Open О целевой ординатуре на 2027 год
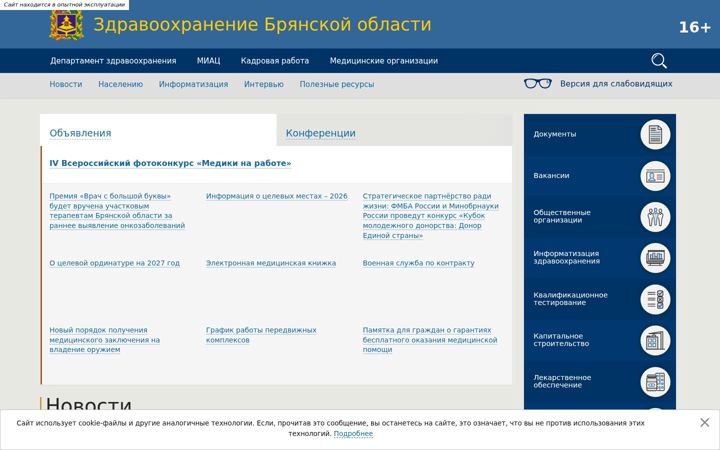 [x=114, y=263]
